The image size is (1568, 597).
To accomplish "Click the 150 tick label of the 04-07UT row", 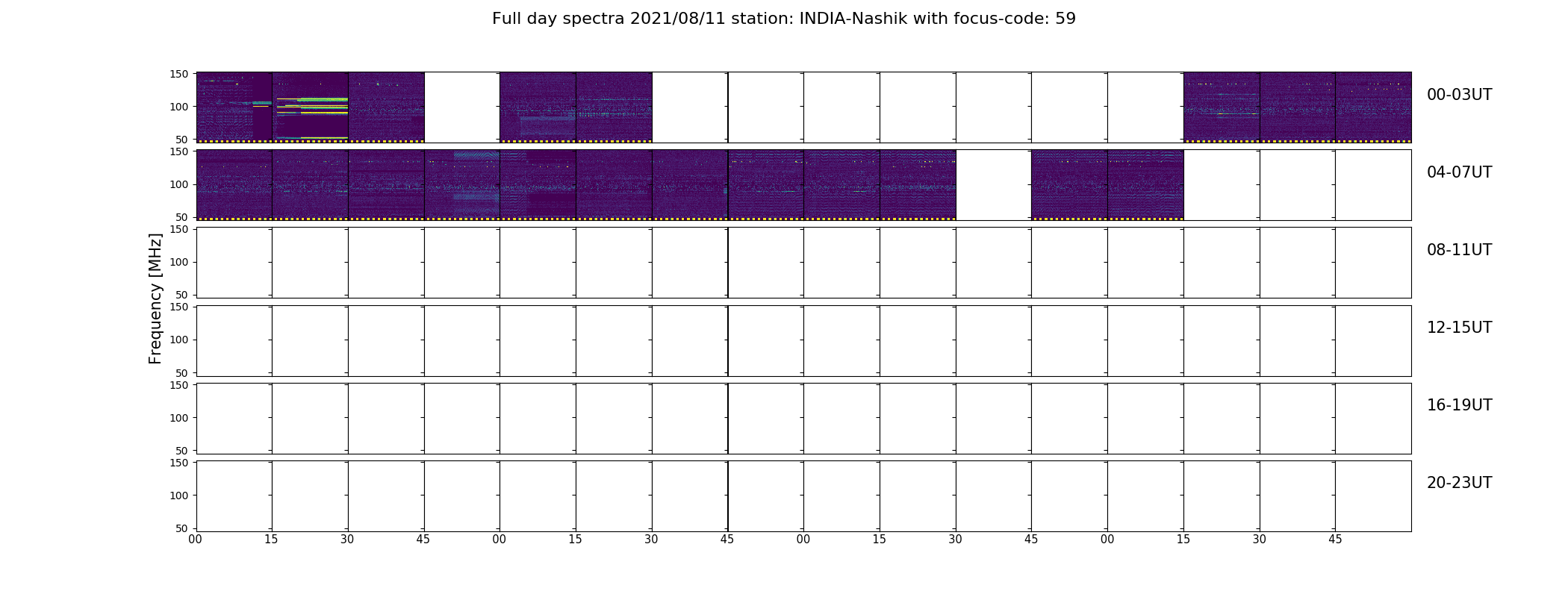I will 179,151.
